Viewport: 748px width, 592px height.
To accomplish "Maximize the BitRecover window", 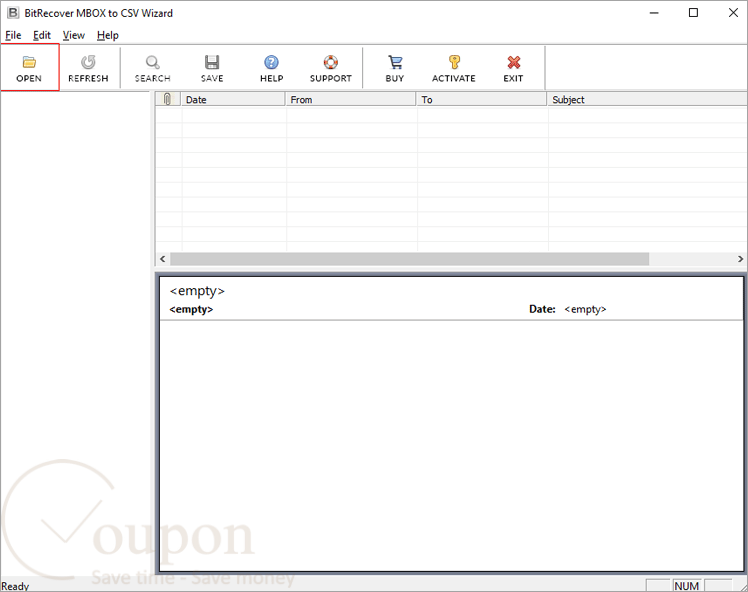I will [x=694, y=13].
